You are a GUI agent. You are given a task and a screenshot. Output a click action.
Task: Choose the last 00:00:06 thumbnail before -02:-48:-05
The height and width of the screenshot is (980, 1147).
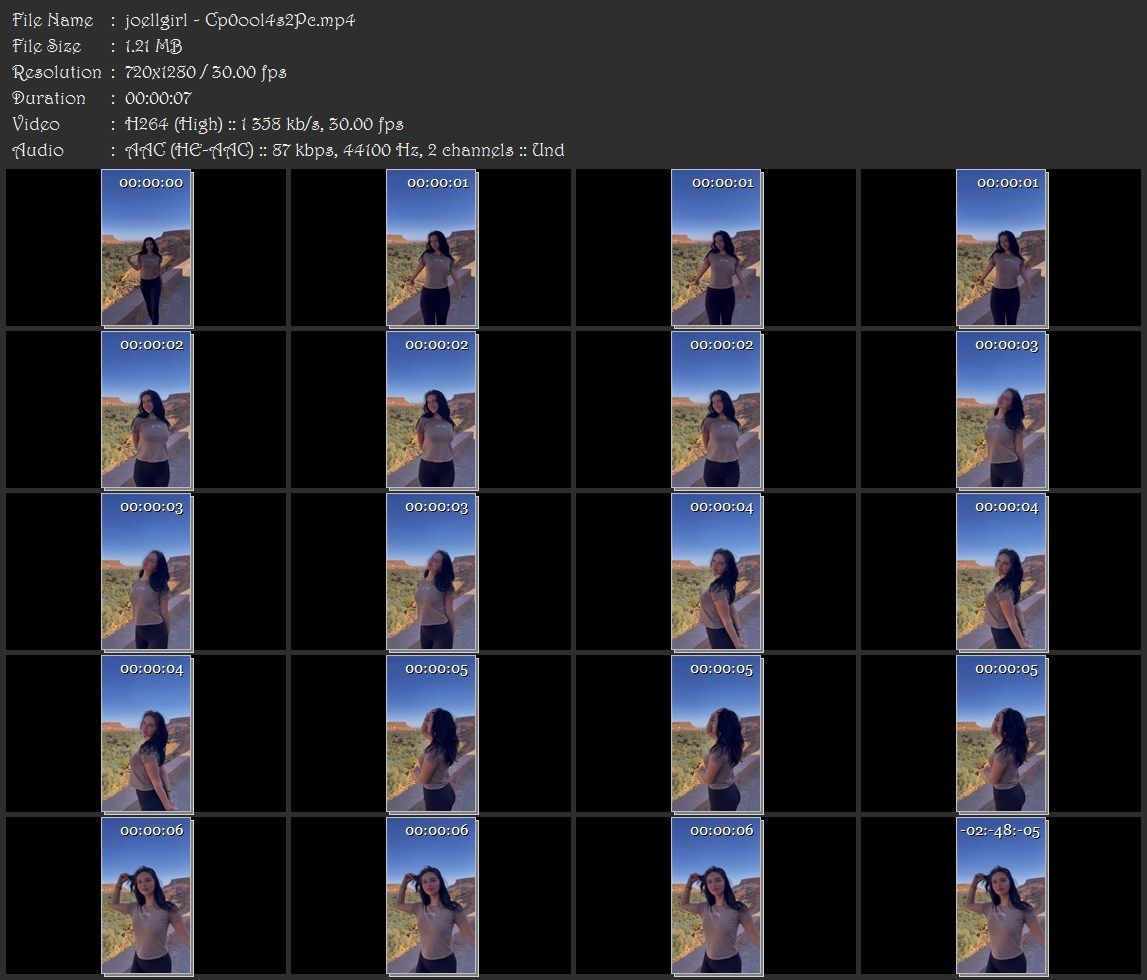pos(716,895)
